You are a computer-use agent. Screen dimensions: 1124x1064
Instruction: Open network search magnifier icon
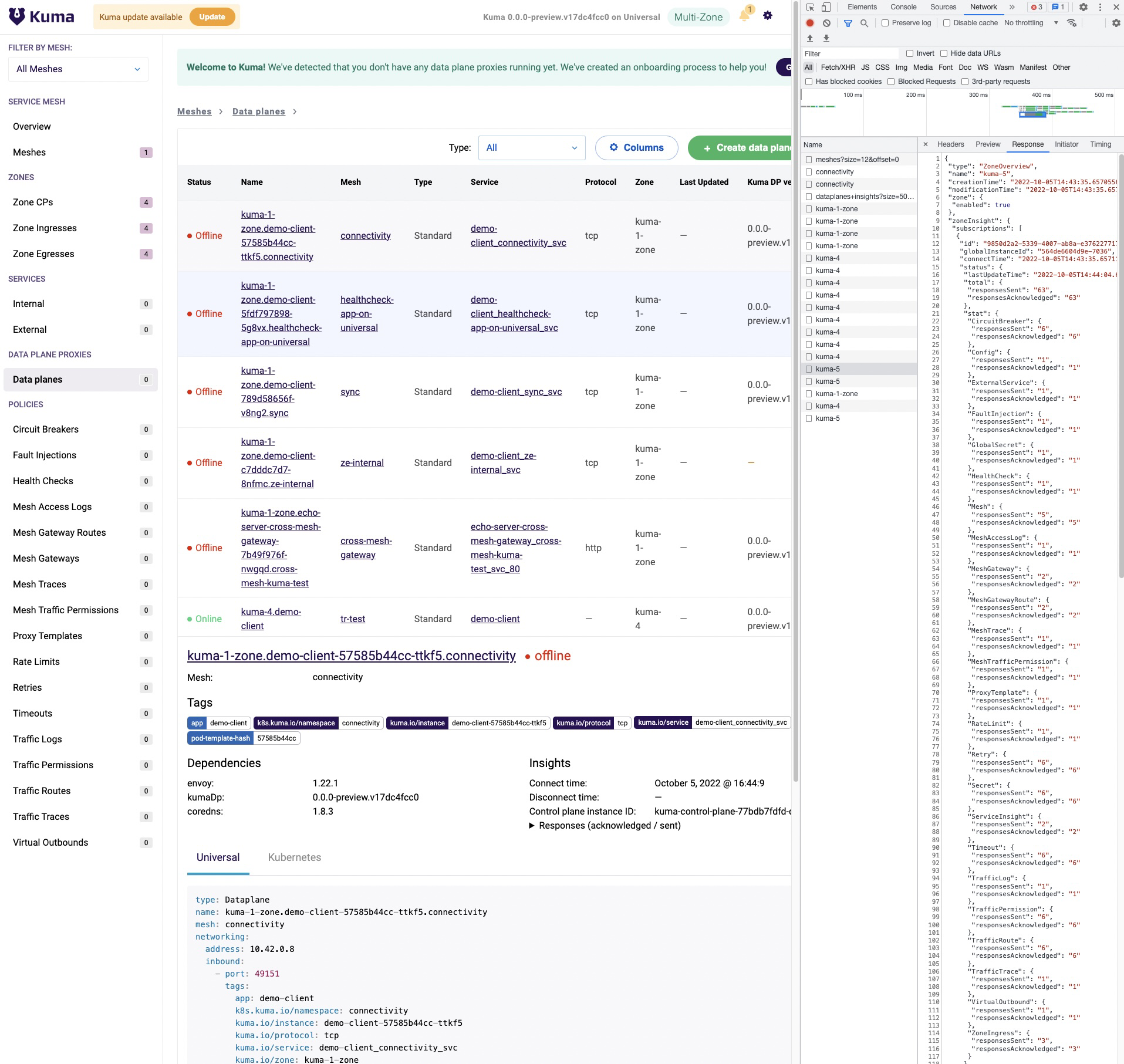pyautogui.click(x=864, y=23)
